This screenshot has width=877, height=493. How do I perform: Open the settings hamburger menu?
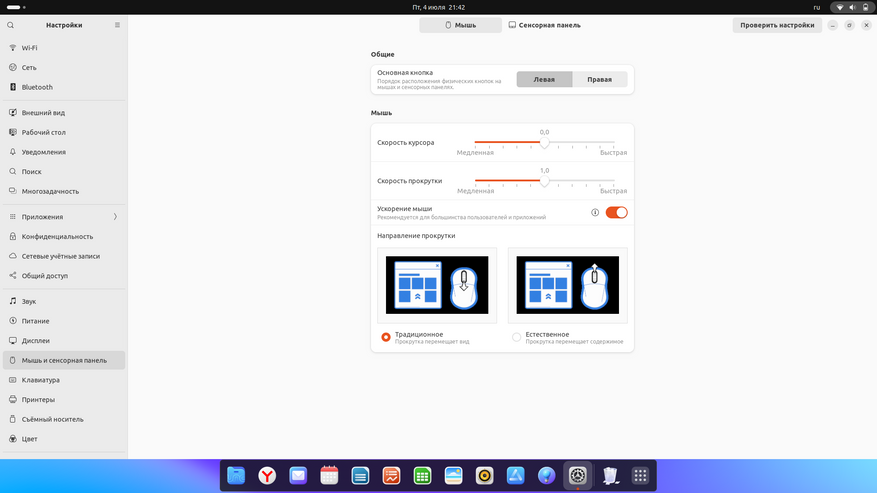click(x=117, y=25)
